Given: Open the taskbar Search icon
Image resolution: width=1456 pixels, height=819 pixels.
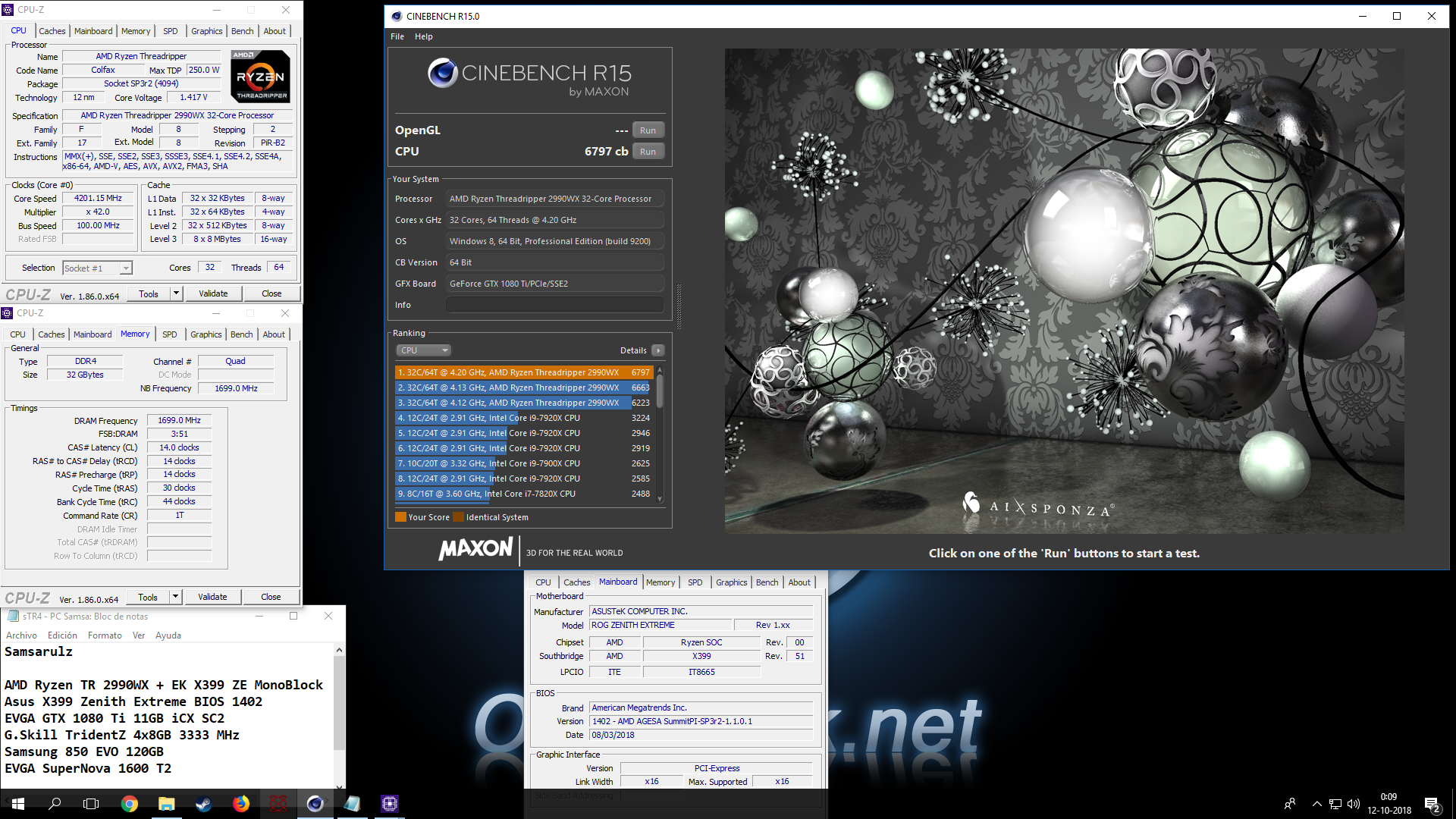Looking at the screenshot, I should coord(55,804).
